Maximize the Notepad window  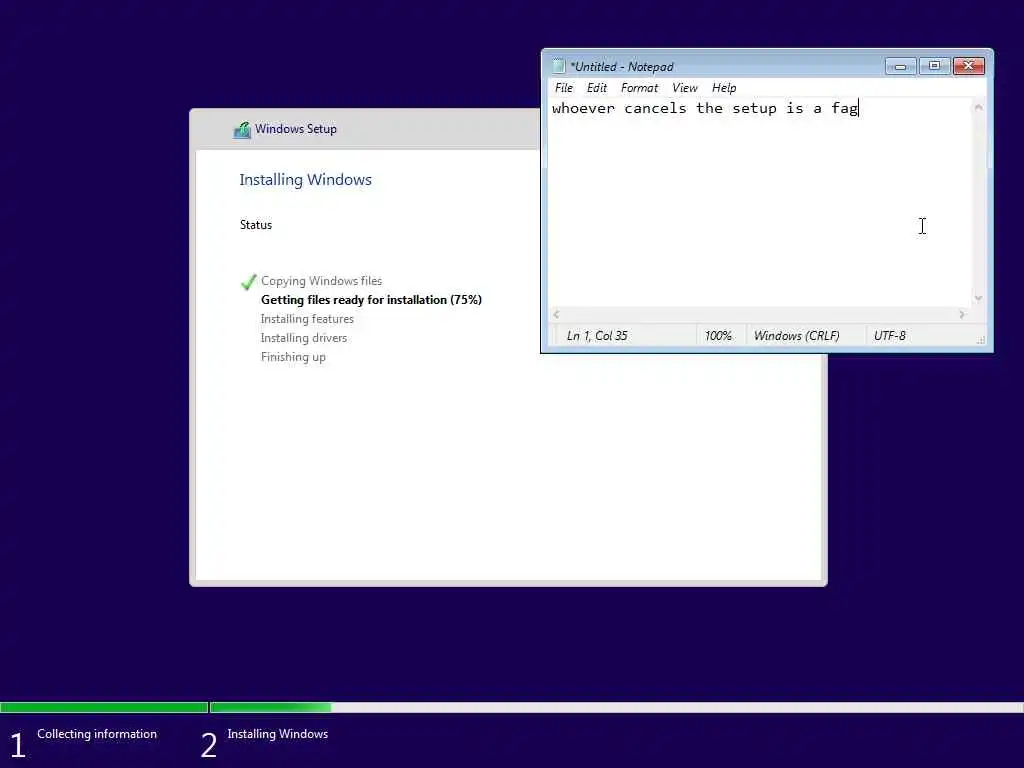tap(934, 66)
